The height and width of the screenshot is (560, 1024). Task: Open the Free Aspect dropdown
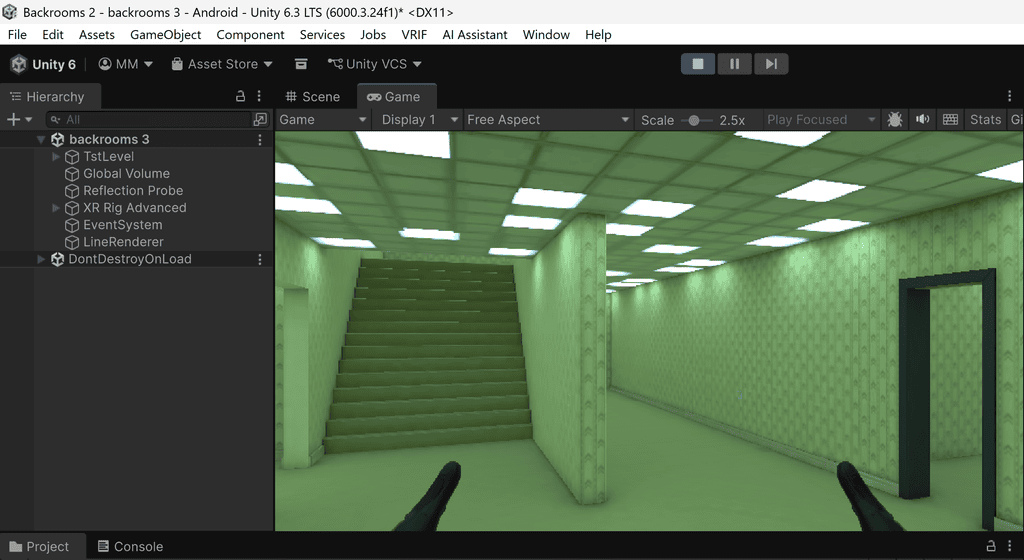[547, 119]
